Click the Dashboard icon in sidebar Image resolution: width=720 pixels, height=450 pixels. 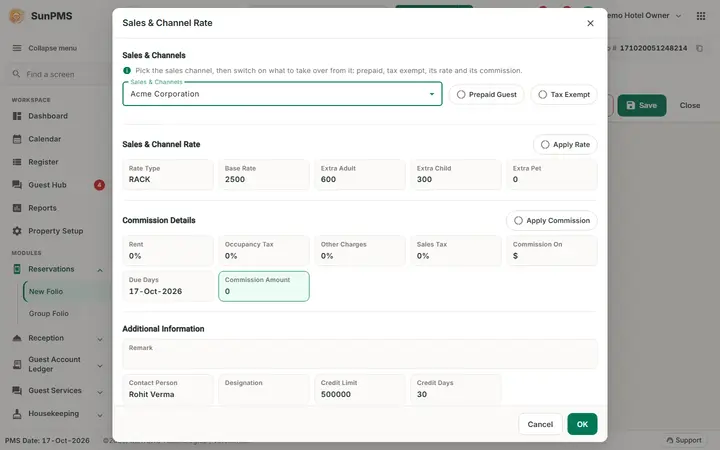point(17,116)
